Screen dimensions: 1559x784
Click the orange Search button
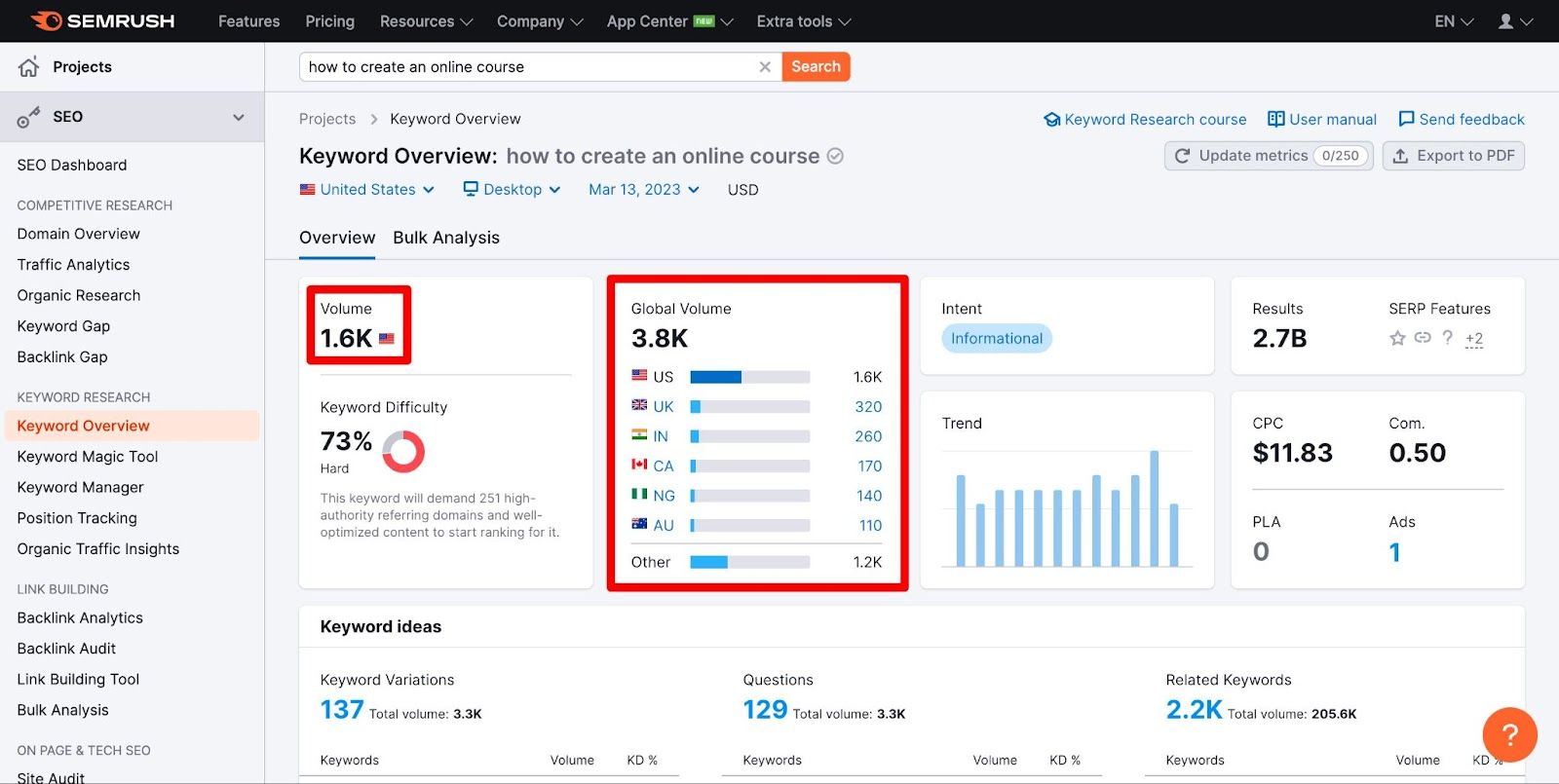tap(816, 66)
